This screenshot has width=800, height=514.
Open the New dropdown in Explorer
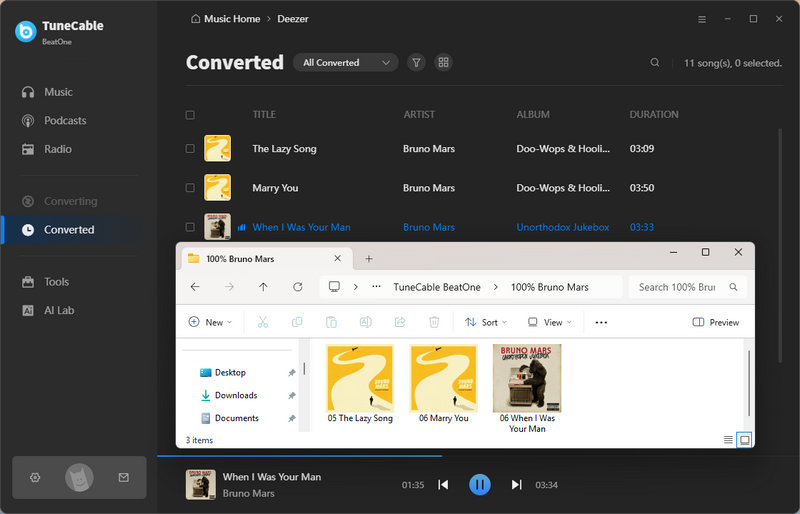[x=210, y=322]
